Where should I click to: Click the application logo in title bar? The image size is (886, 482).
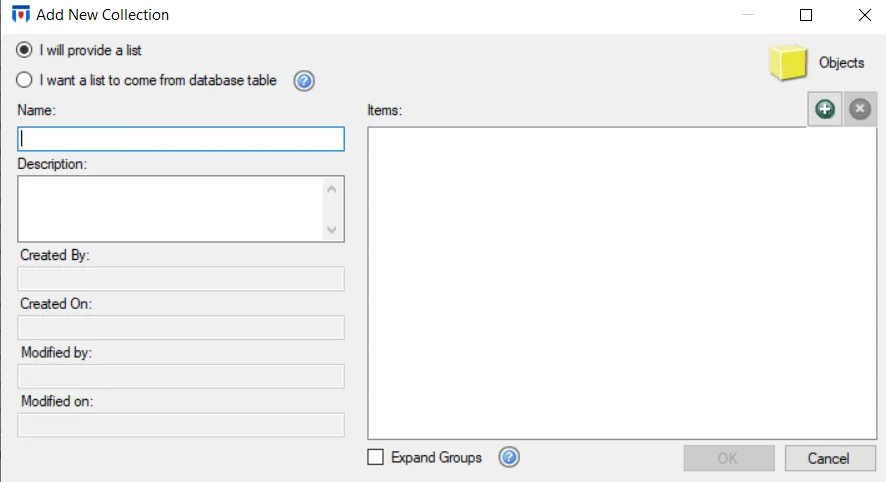pyautogui.click(x=21, y=14)
